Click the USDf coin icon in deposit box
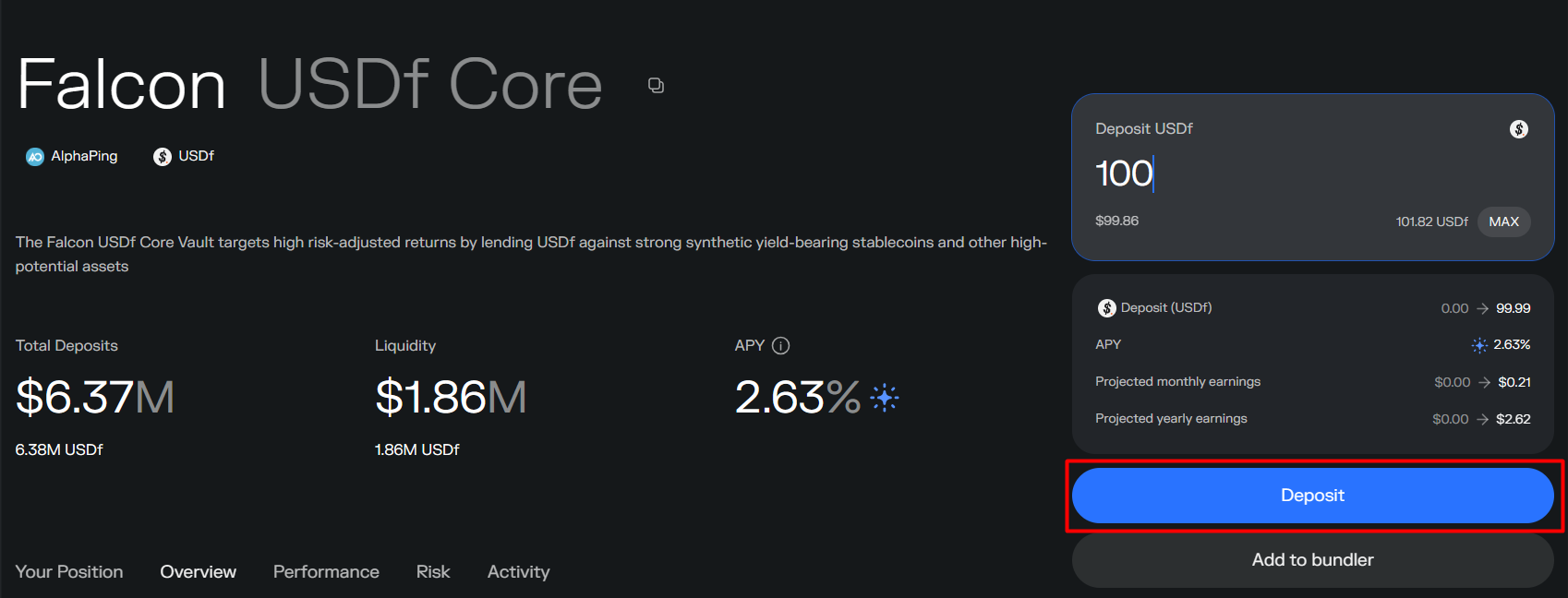 coord(1518,129)
